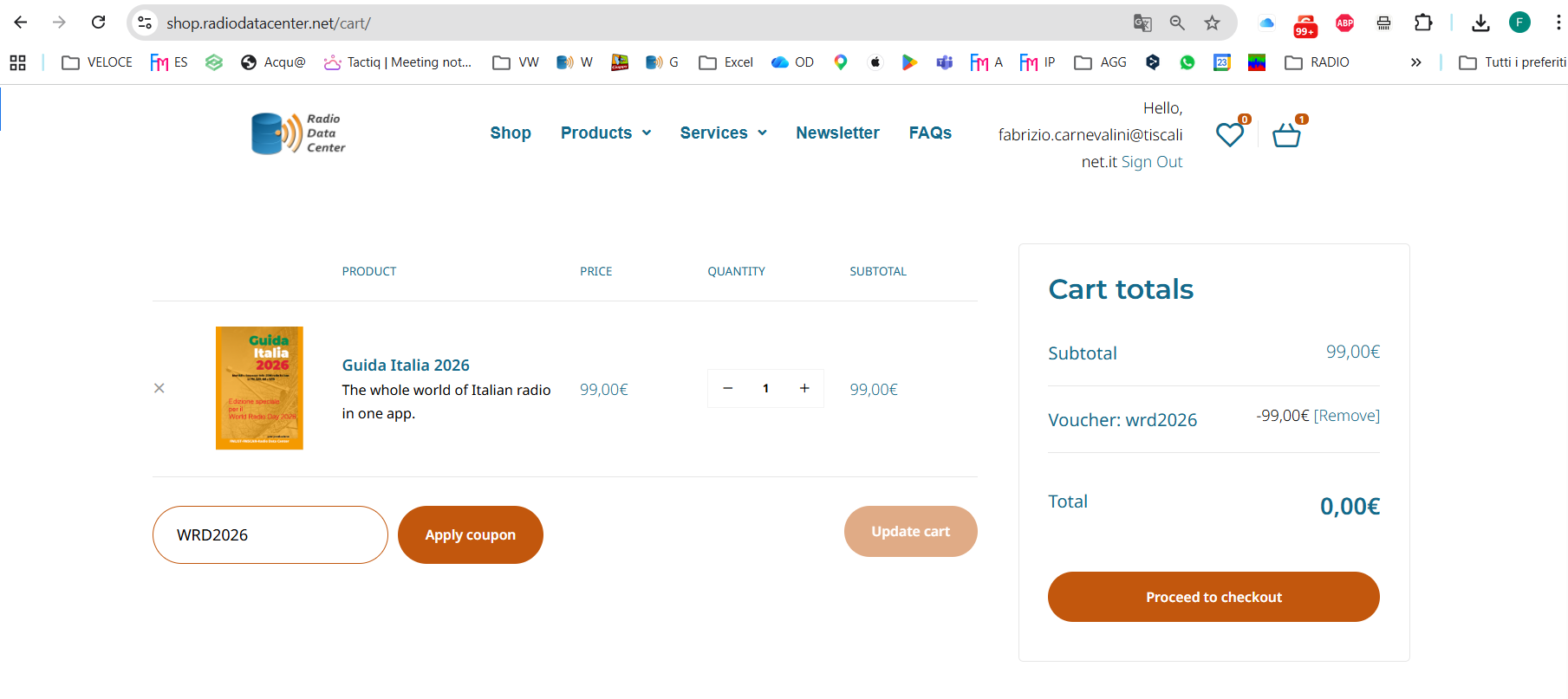The height and width of the screenshot is (699, 1568).
Task: Go to the Shop menu item
Action: (510, 133)
